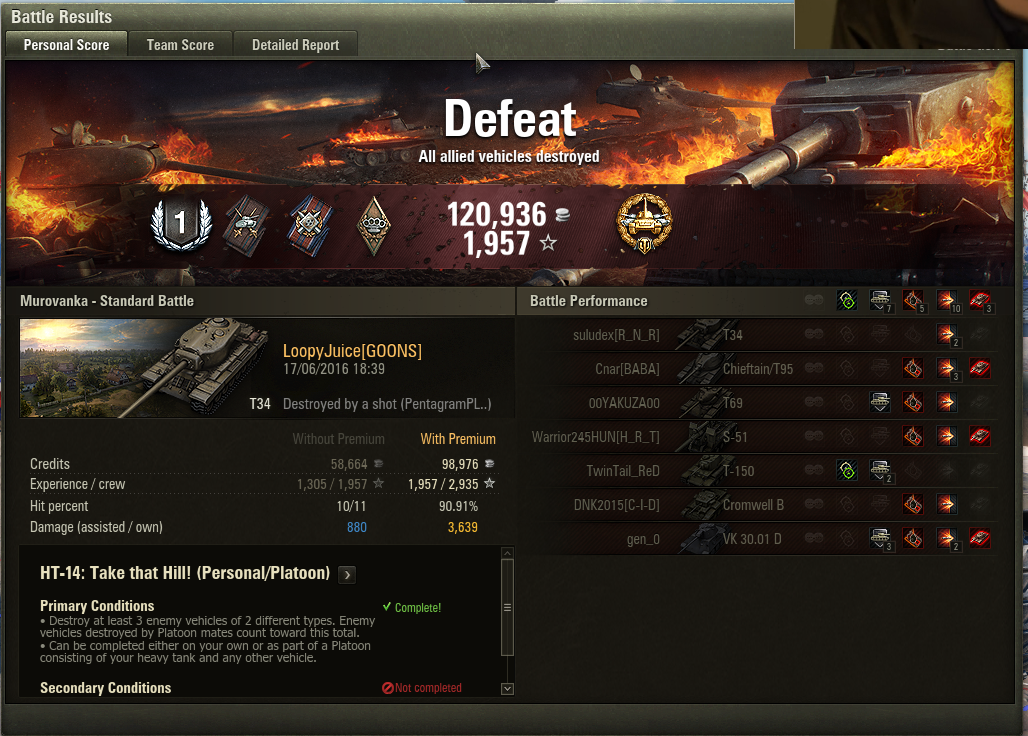Image resolution: width=1028 pixels, height=736 pixels.
Task: Select the Personal Score tab
Action: point(66,45)
